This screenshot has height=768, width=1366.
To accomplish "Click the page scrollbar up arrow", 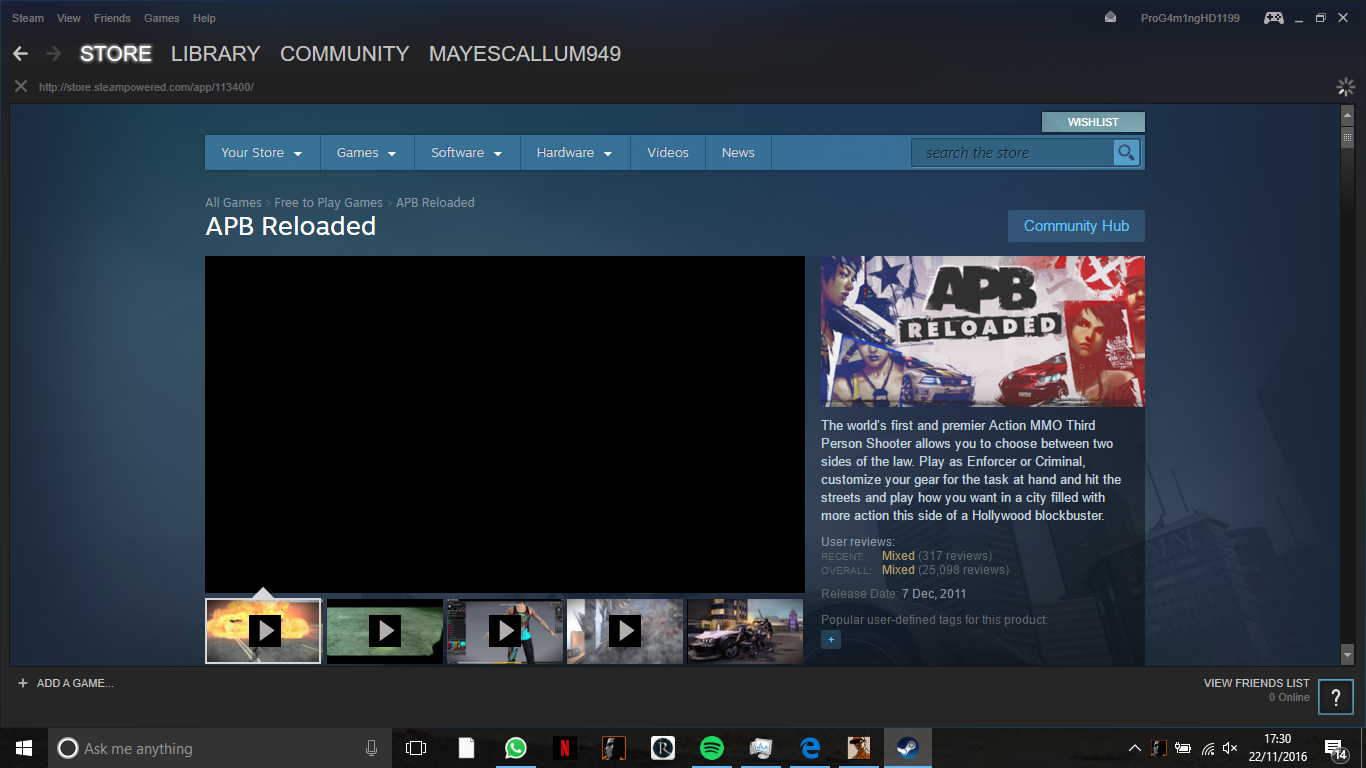I will [x=1347, y=113].
